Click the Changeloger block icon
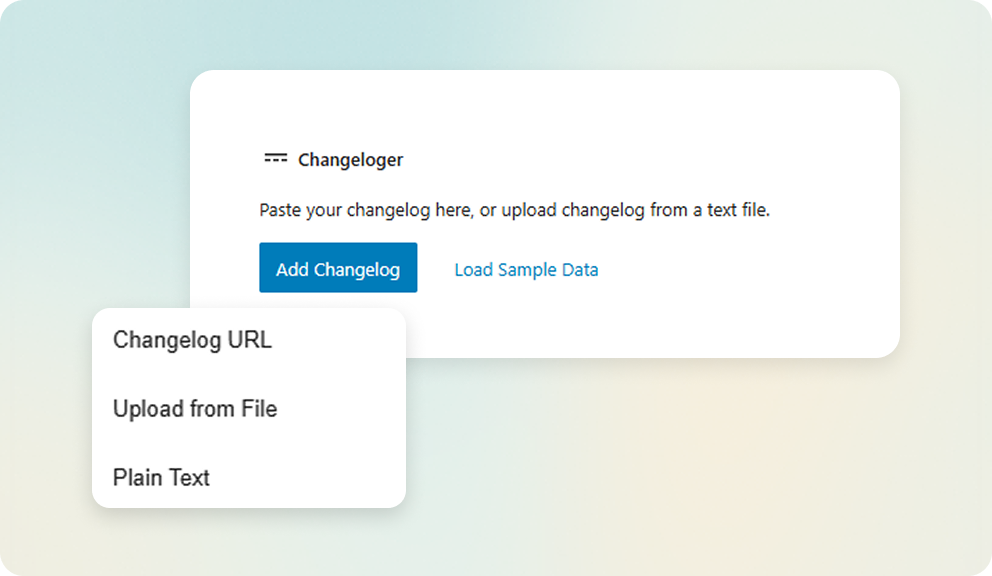 (x=275, y=159)
